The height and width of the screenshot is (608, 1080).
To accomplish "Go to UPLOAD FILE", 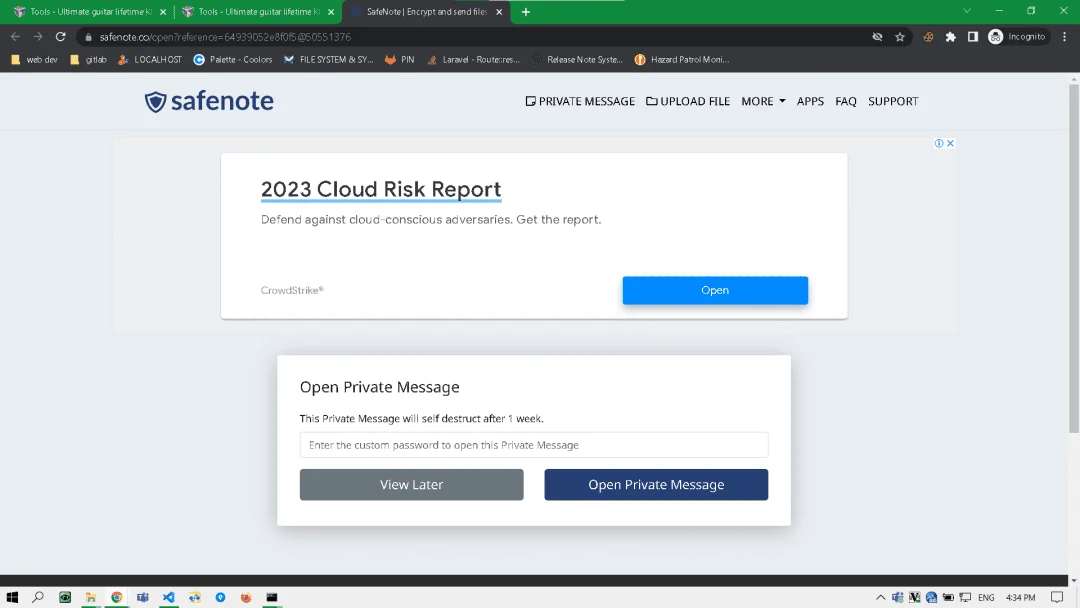I will [687, 101].
